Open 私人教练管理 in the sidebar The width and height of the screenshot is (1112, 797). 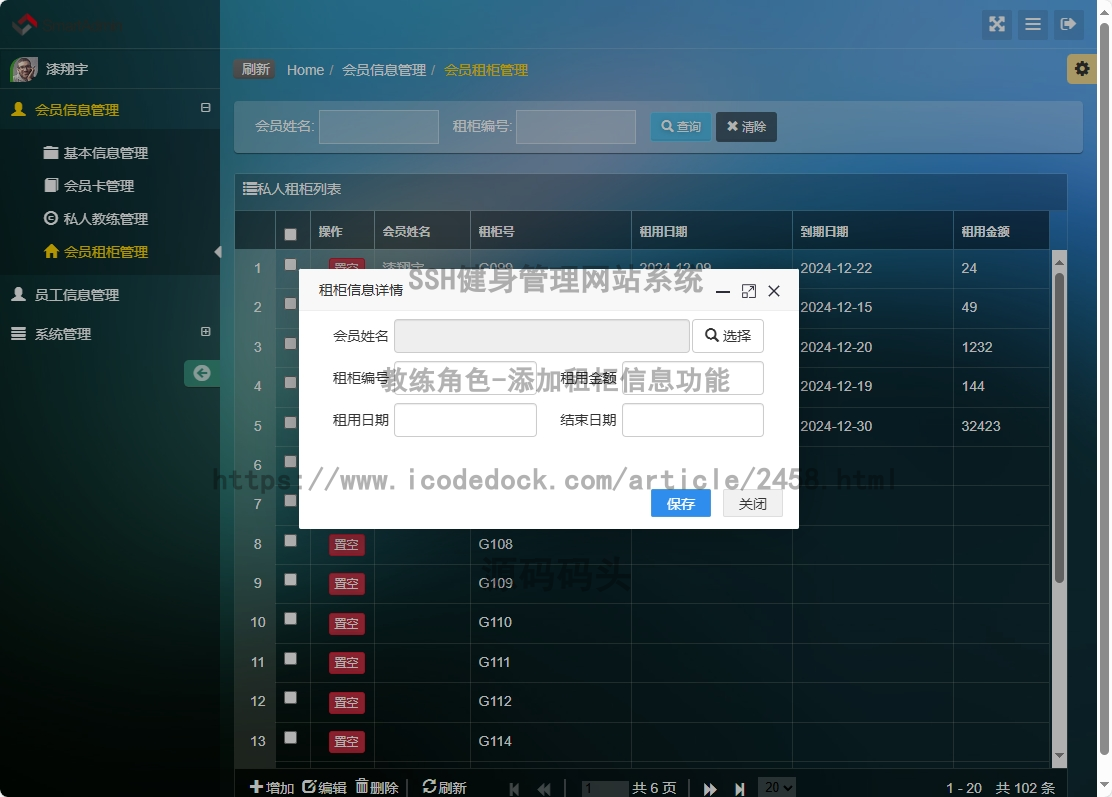click(x=105, y=219)
